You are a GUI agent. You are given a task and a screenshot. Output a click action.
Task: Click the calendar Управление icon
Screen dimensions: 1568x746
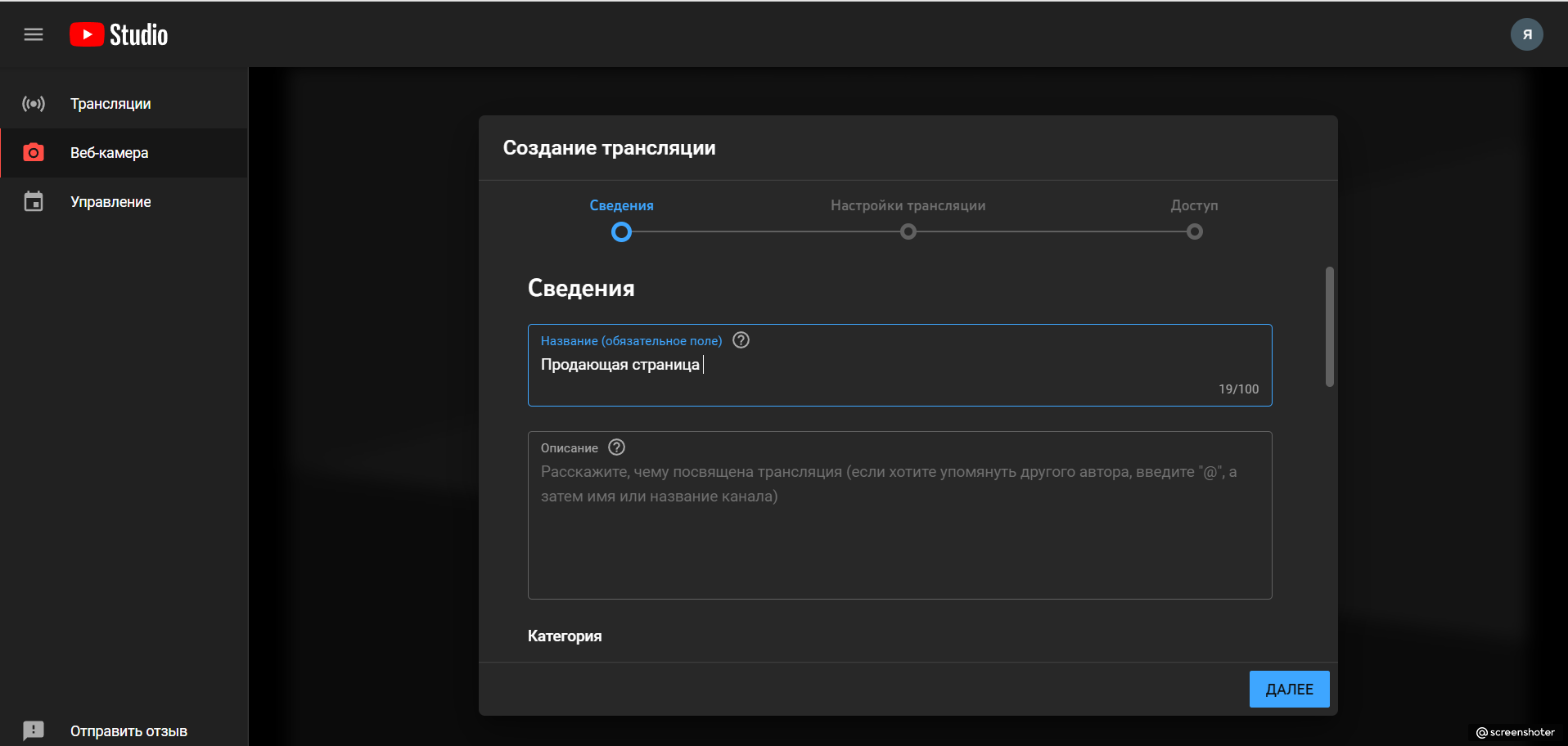click(x=34, y=202)
